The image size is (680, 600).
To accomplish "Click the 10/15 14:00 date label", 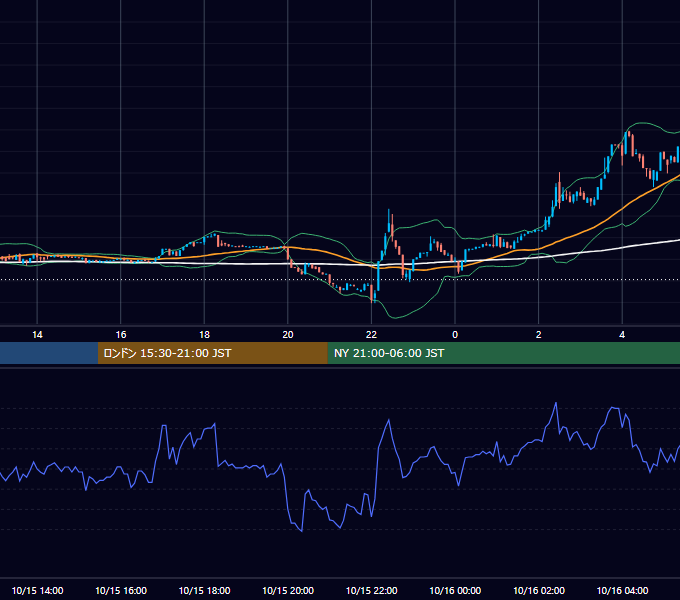I will tap(37, 590).
